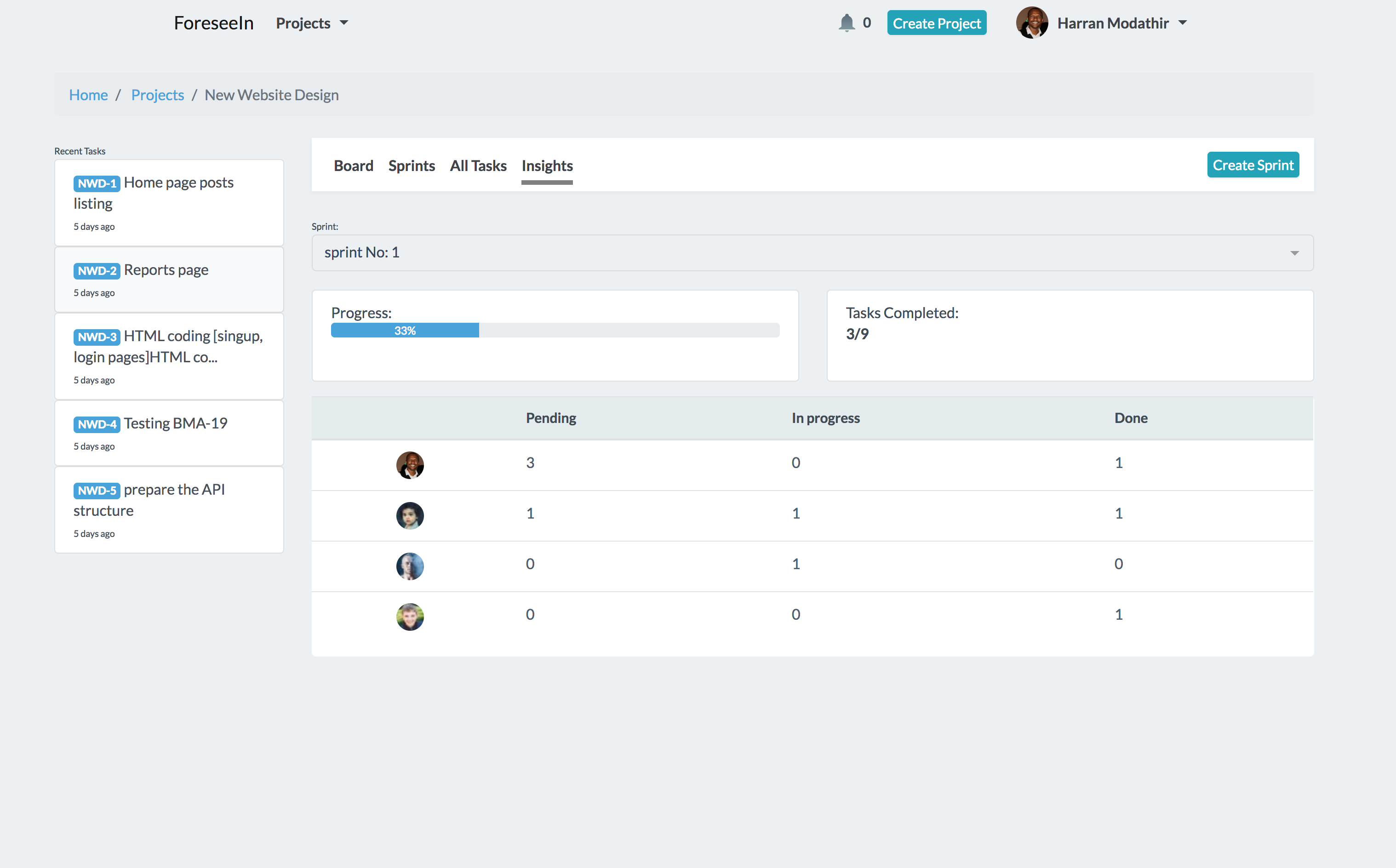
Task: Expand the Harran Modathir user menu
Action: 1122,23
